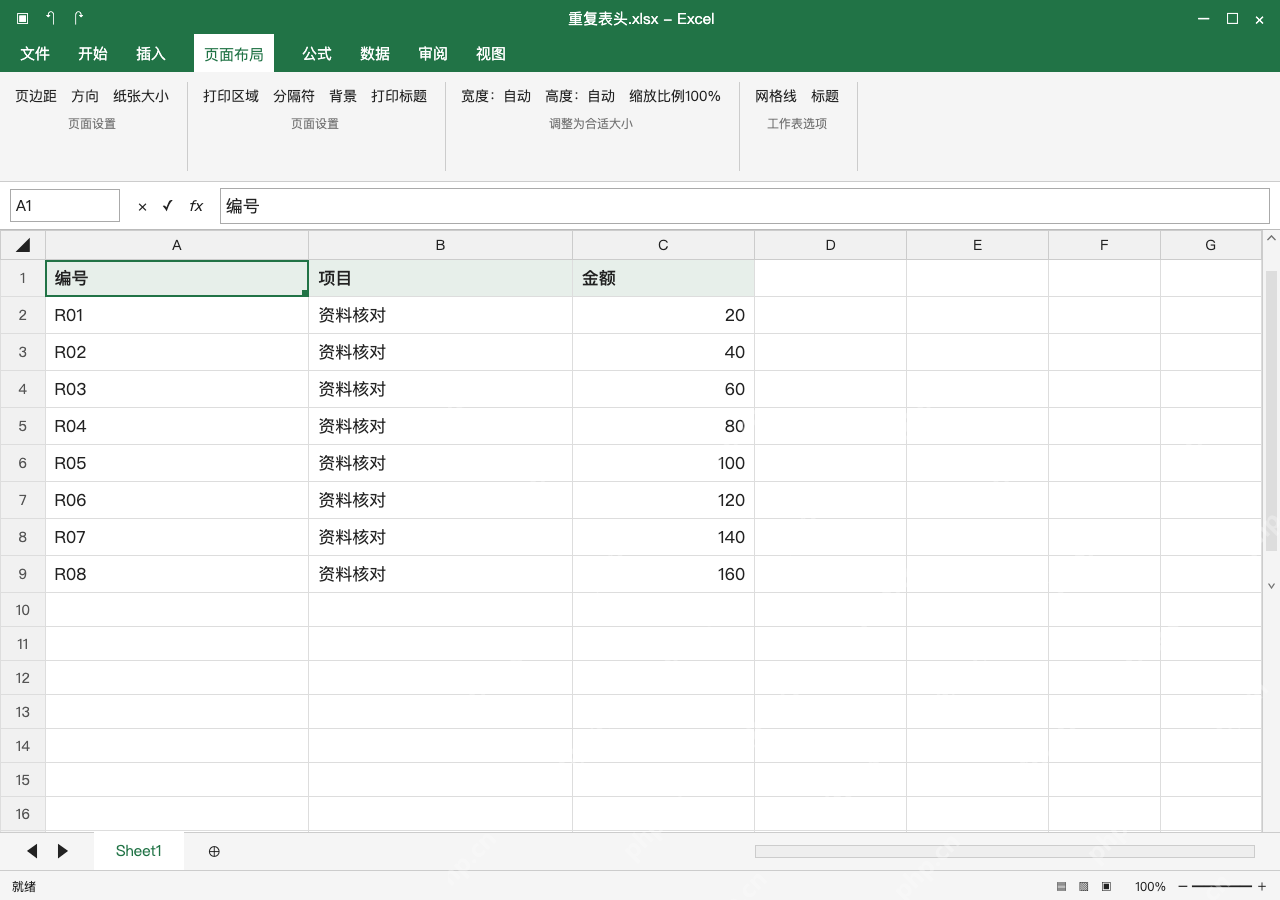The width and height of the screenshot is (1280, 900).
Task: Switch to the 公式 ribbon tab
Action: click(317, 54)
